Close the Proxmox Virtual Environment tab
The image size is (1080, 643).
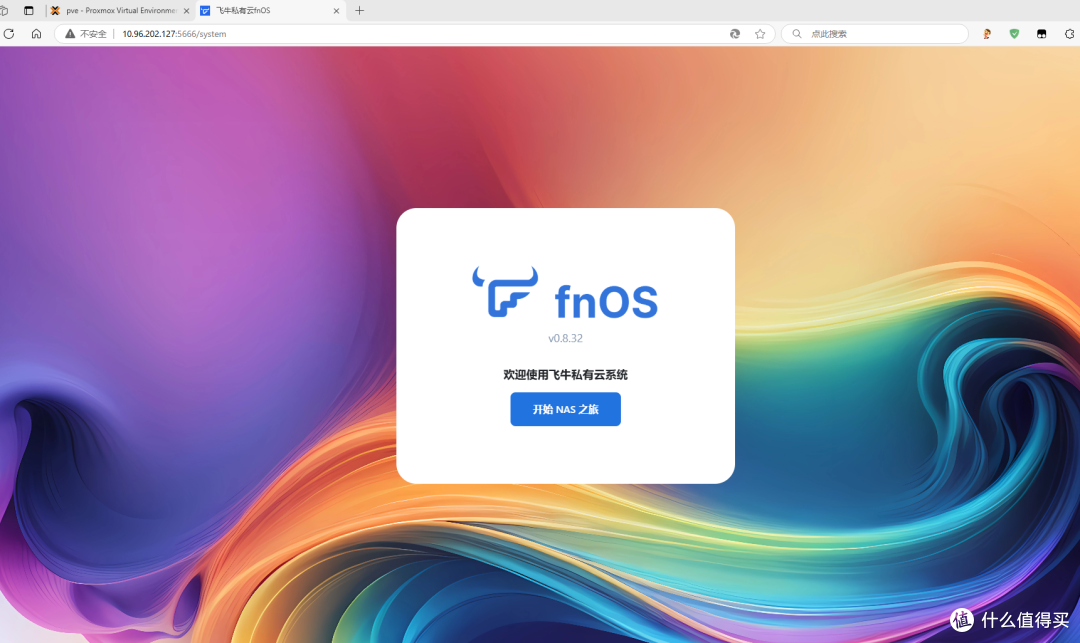pyautogui.click(x=186, y=10)
